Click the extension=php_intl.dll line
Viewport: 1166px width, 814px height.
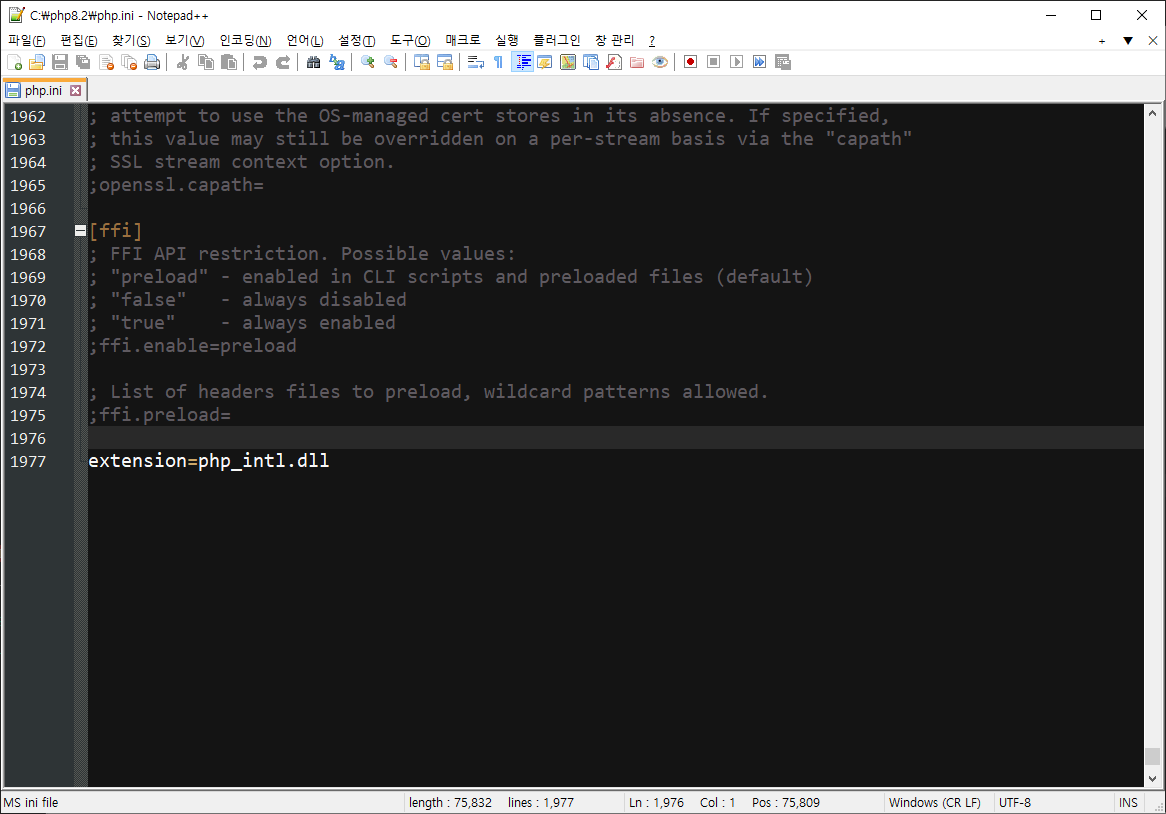point(209,461)
